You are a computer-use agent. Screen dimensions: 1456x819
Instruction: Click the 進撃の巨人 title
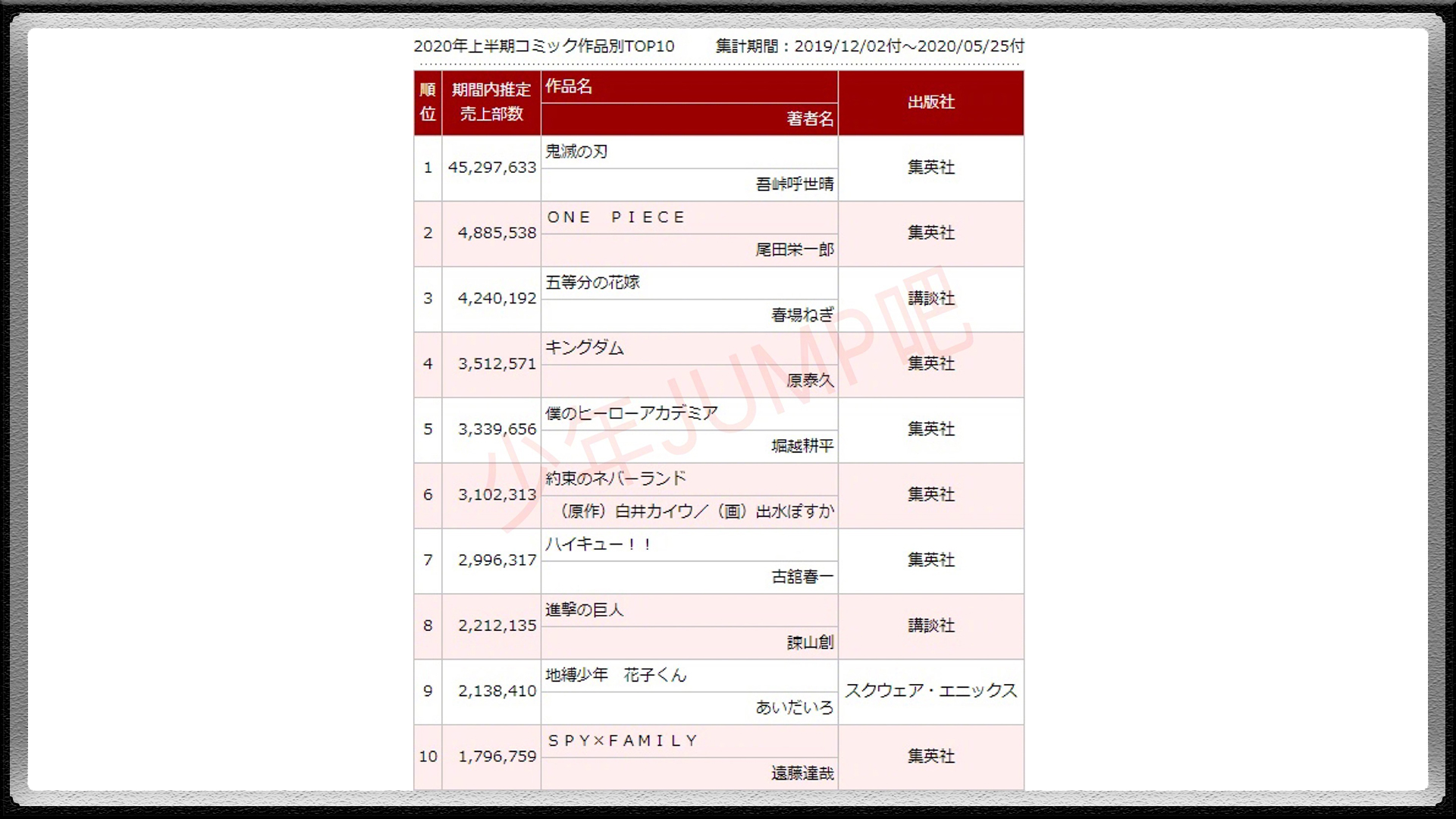[x=584, y=610]
